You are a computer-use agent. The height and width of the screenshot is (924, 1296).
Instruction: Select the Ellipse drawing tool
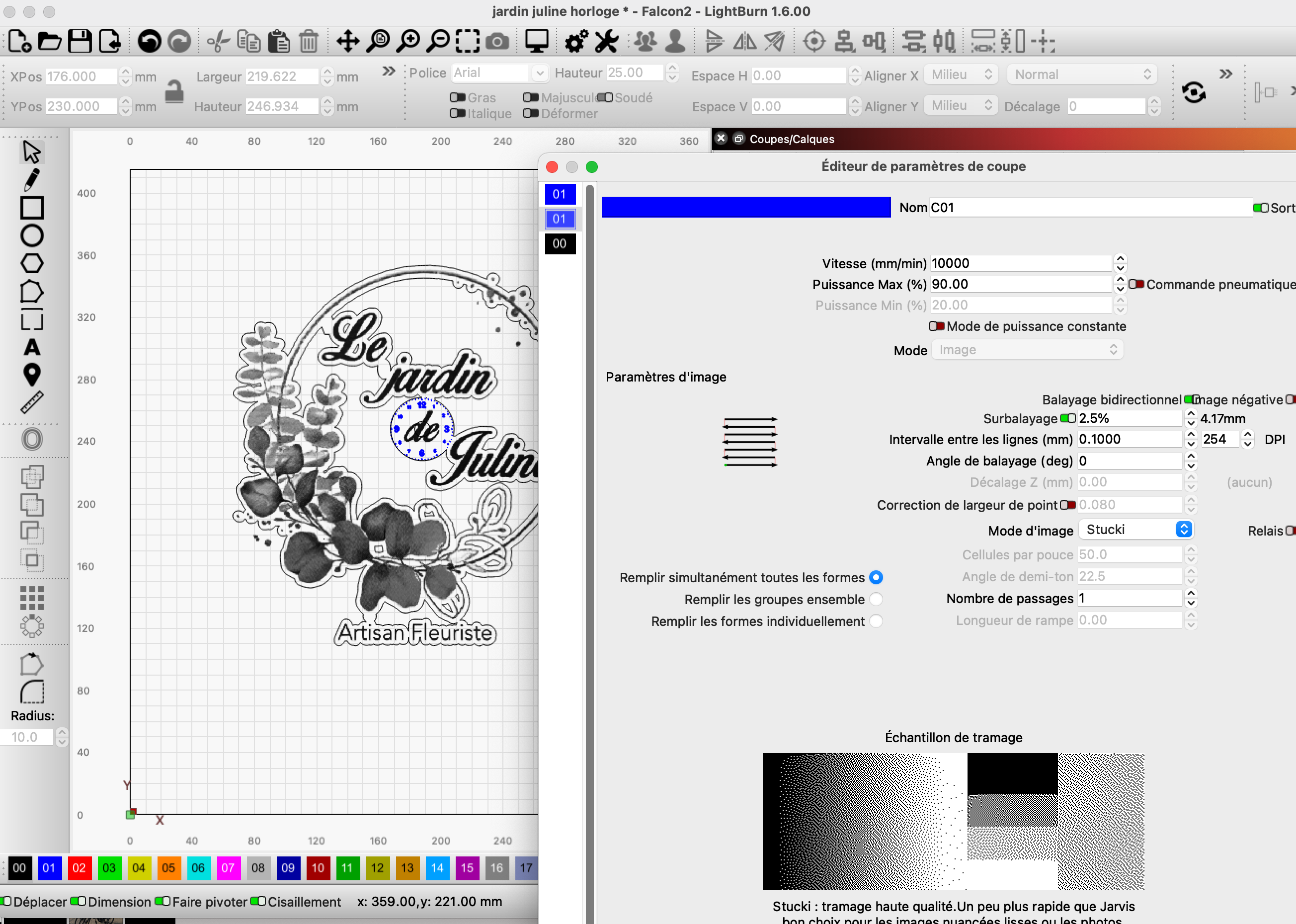tap(32, 235)
